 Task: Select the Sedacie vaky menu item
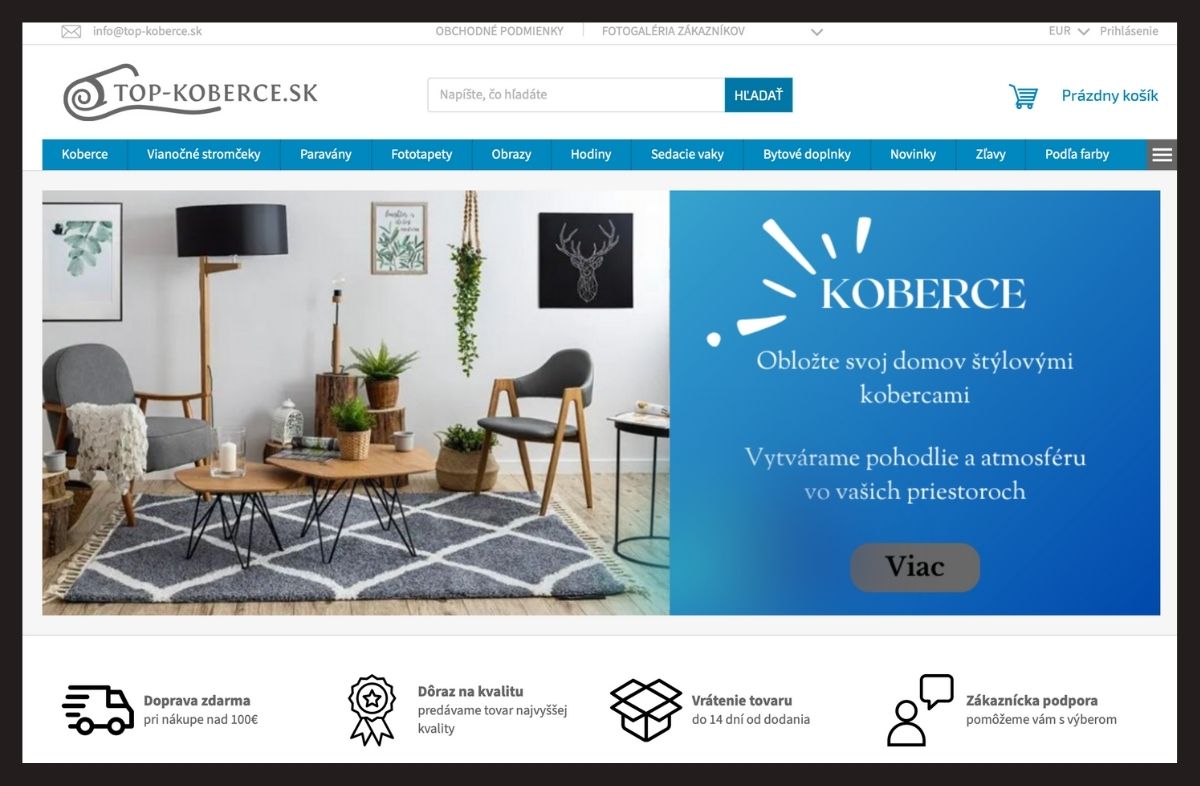pyautogui.click(x=687, y=154)
